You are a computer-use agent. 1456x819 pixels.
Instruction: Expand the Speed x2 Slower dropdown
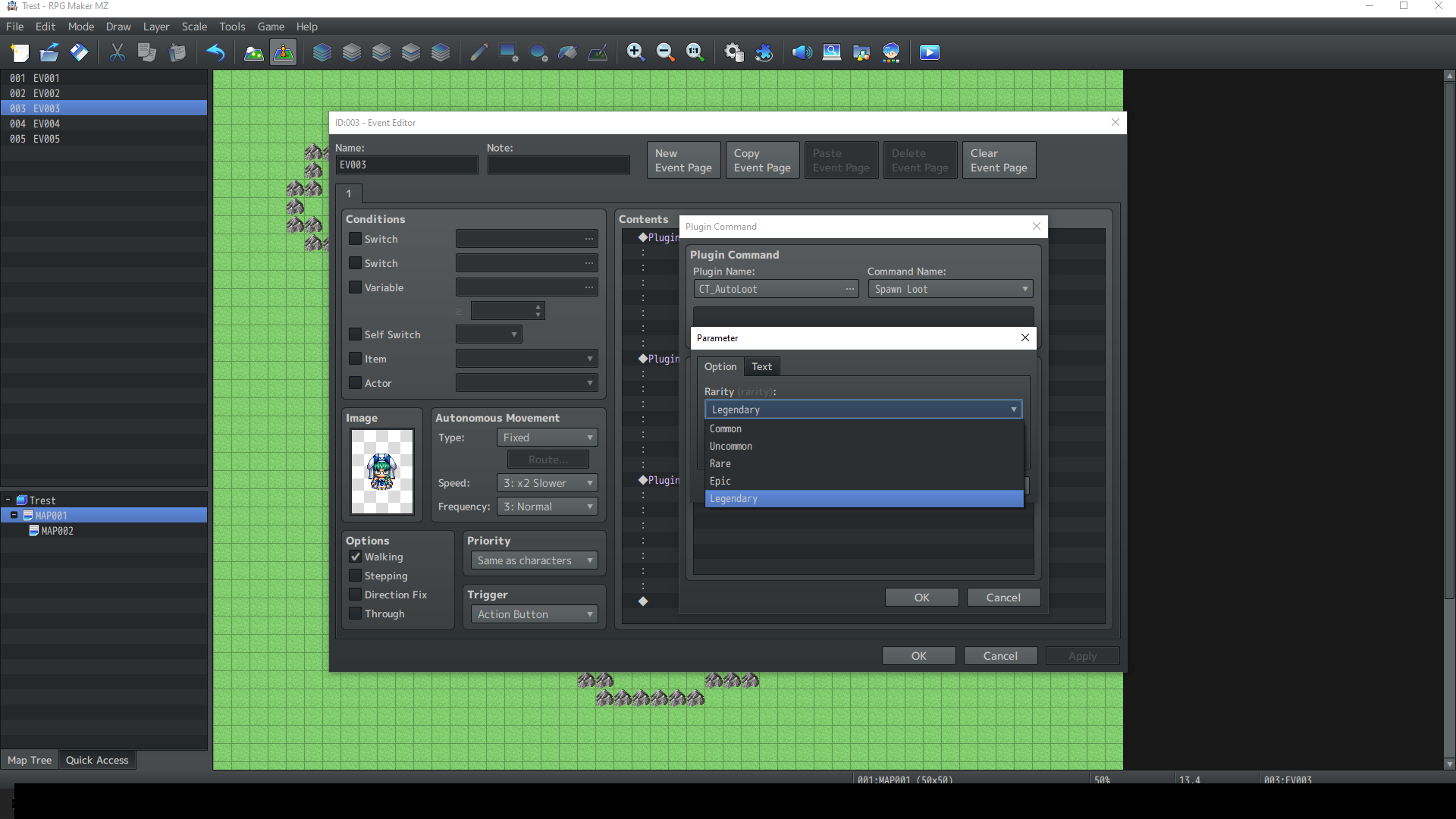tap(547, 483)
